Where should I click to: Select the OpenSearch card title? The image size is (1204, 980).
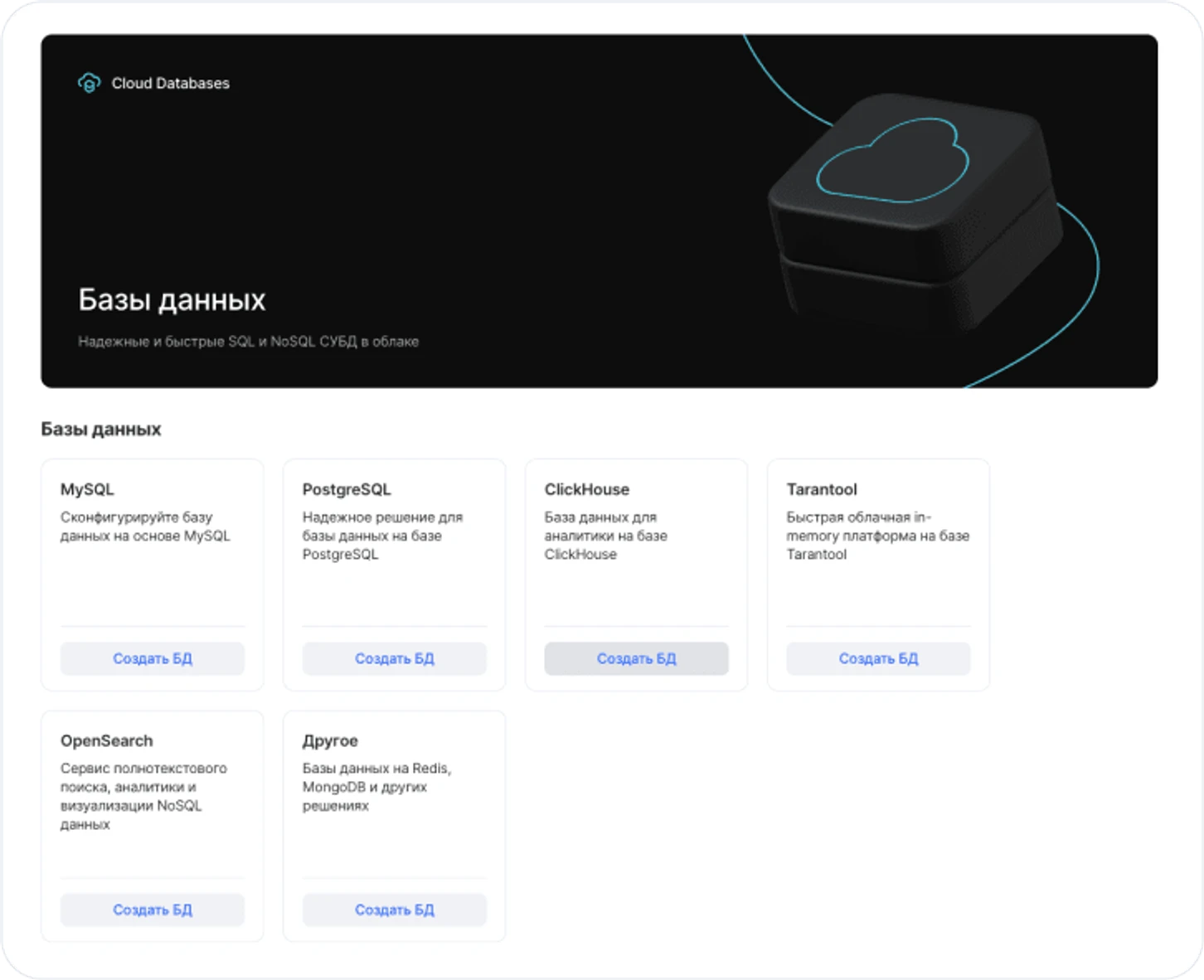pyautogui.click(x=106, y=740)
